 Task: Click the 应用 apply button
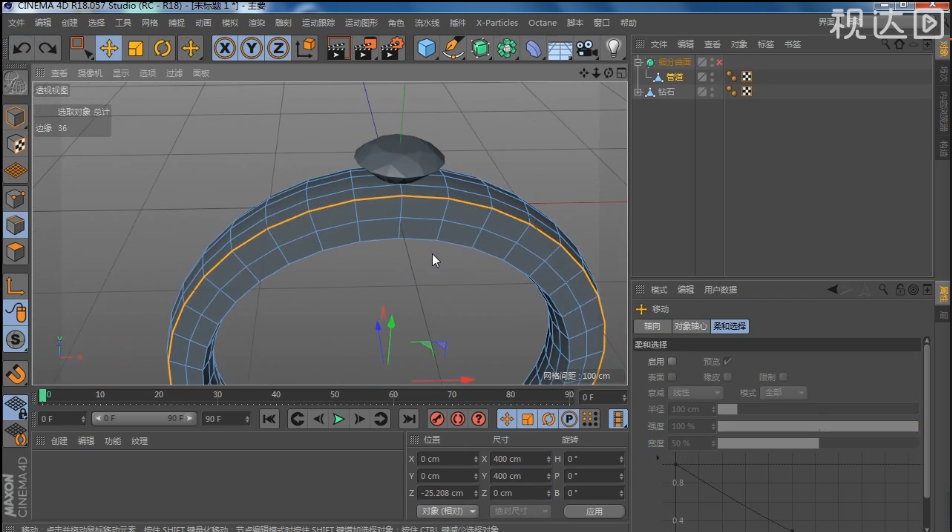click(594, 511)
